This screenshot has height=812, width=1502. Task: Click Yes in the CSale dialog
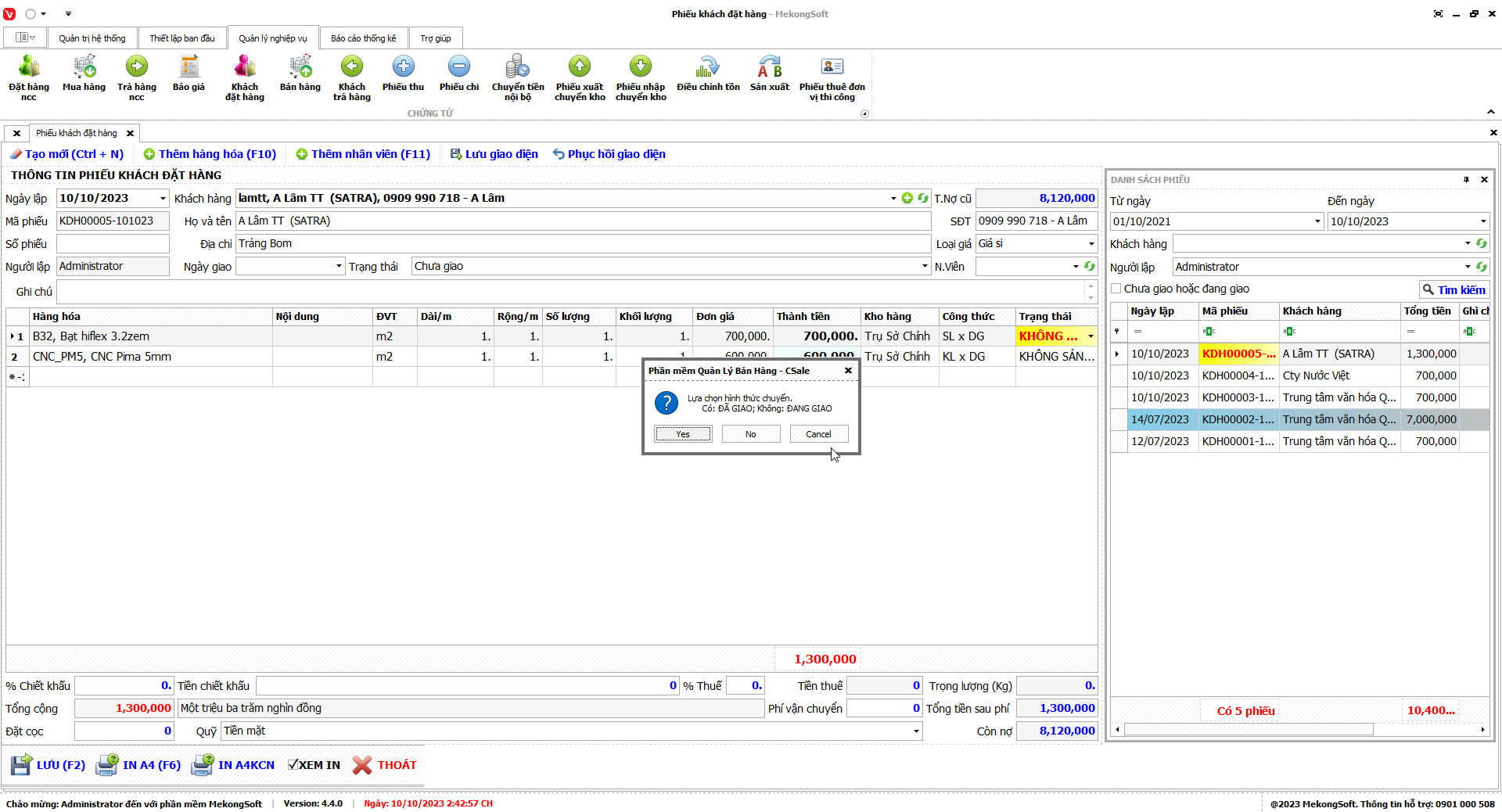coord(683,434)
